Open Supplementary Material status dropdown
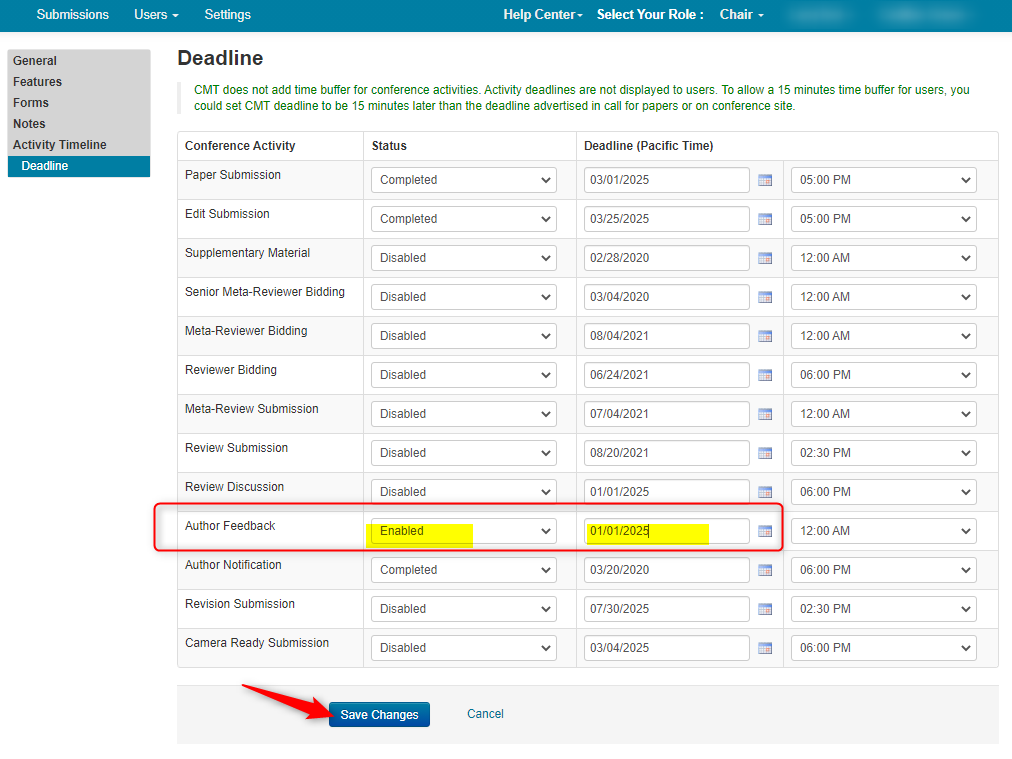The width and height of the screenshot is (1012, 759). [x=463, y=258]
